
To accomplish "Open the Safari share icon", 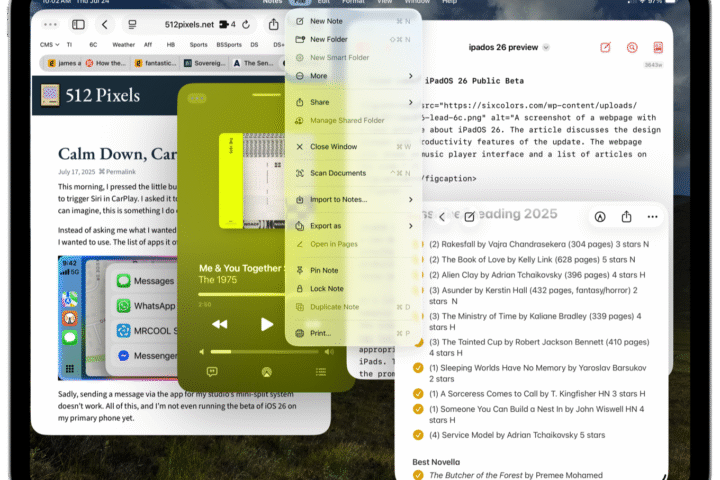I will (274, 24).
